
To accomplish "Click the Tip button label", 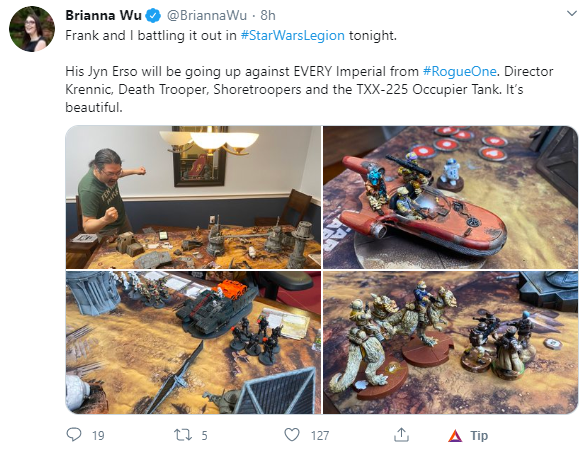I will coord(479,435).
